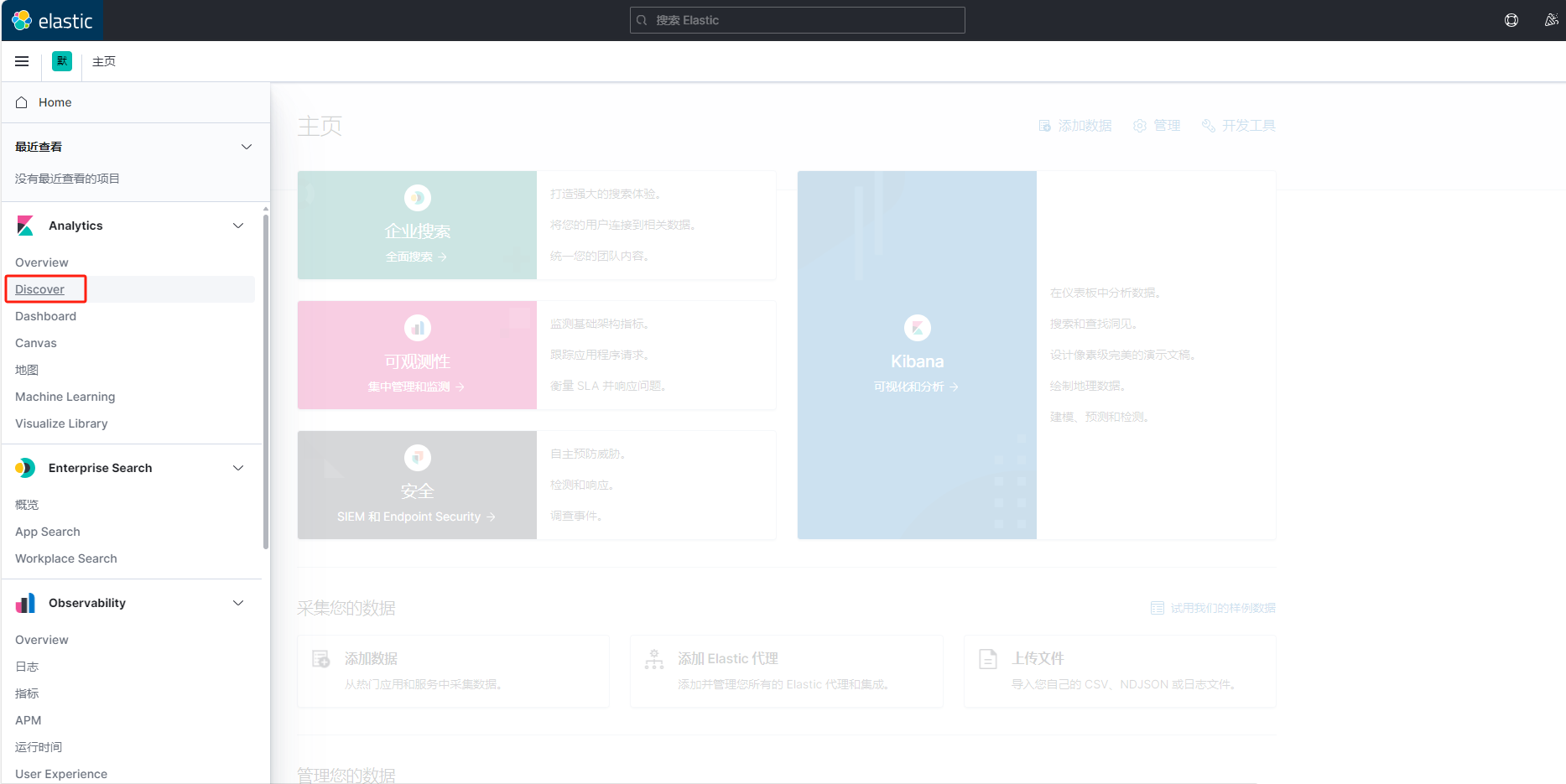Open Discover in Analytics

point(39,289)
